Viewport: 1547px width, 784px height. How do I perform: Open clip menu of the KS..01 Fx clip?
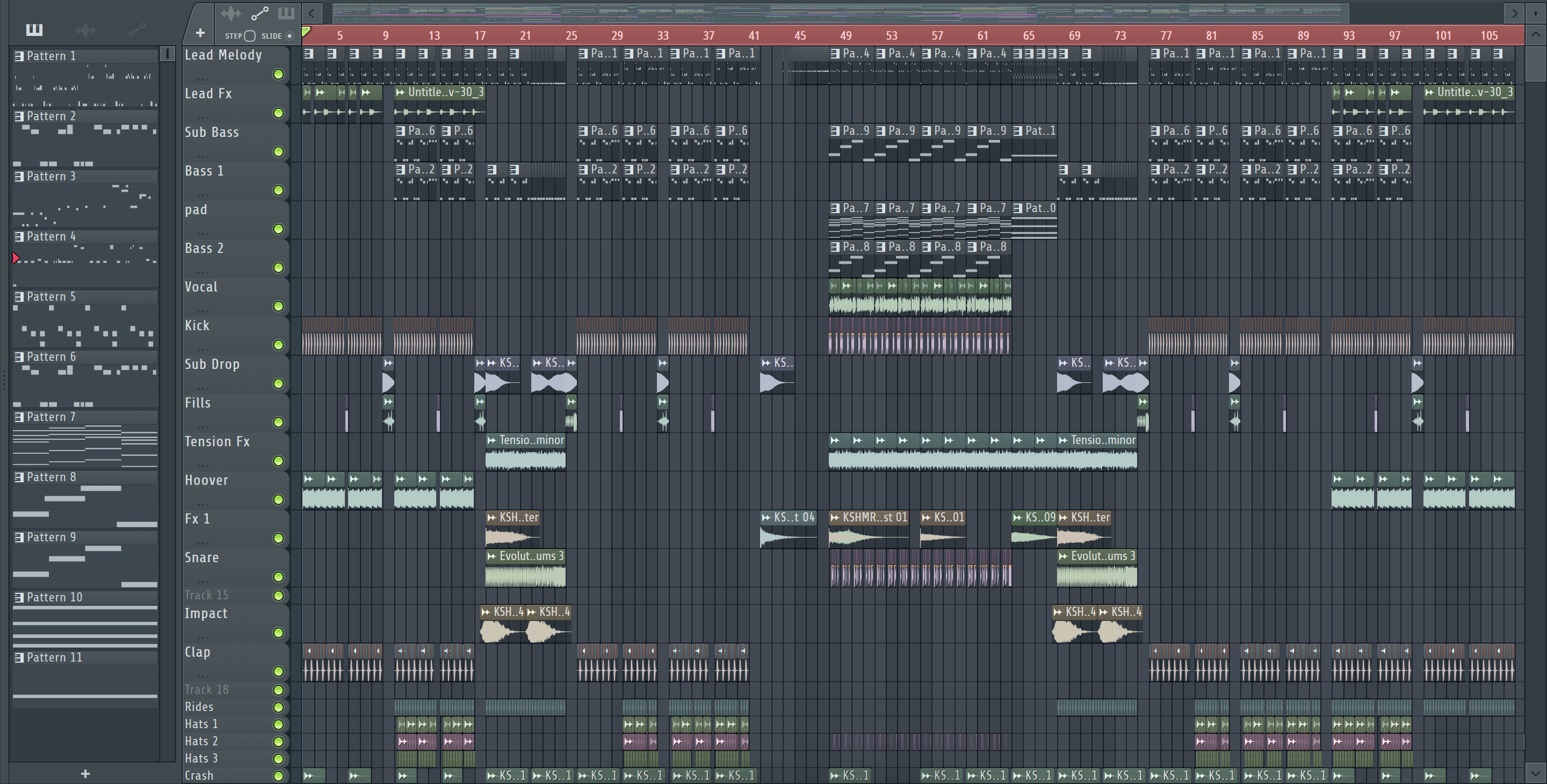click(926, 518)
